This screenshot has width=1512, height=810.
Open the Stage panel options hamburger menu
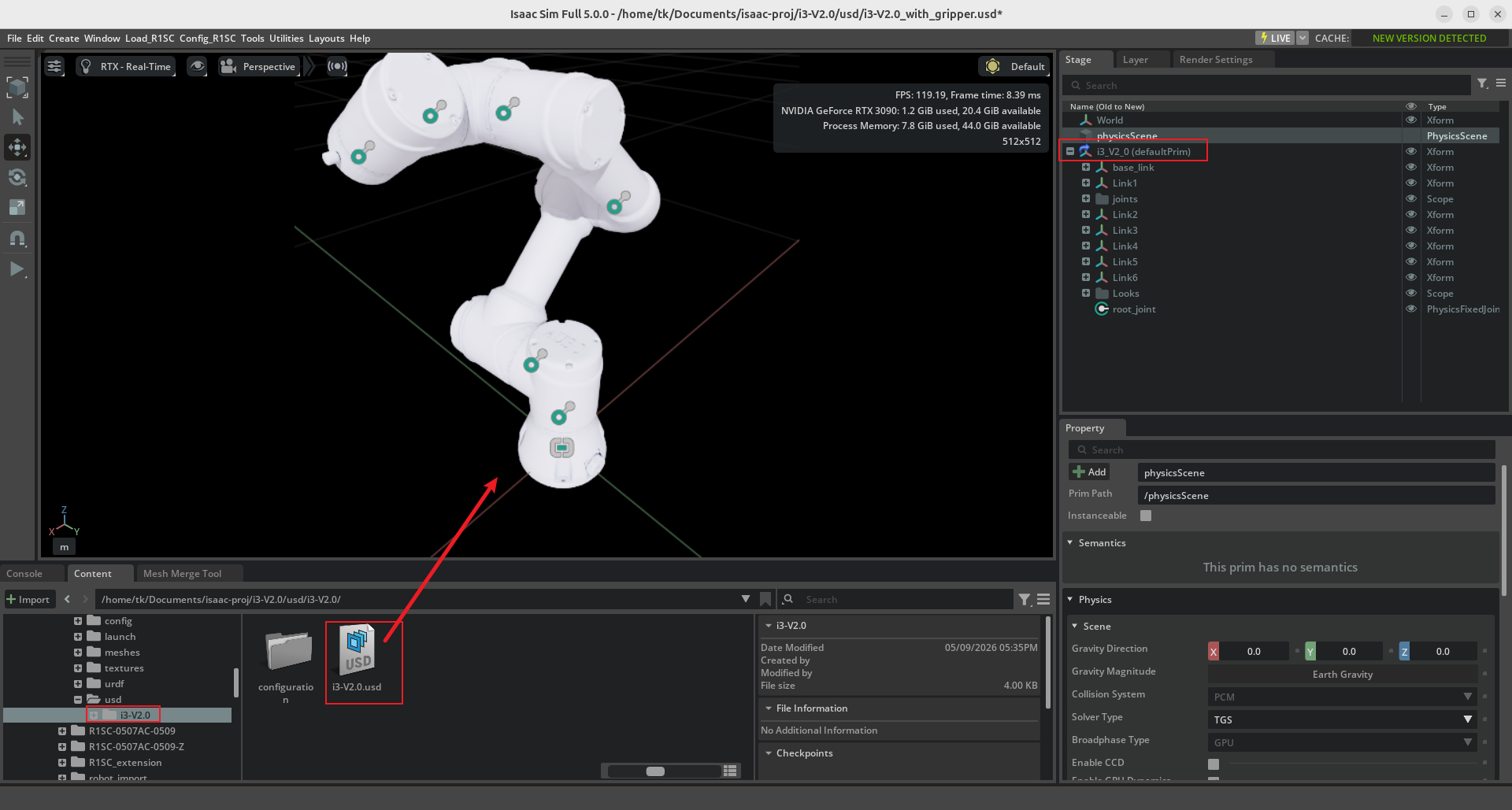tap(1501, 83)
